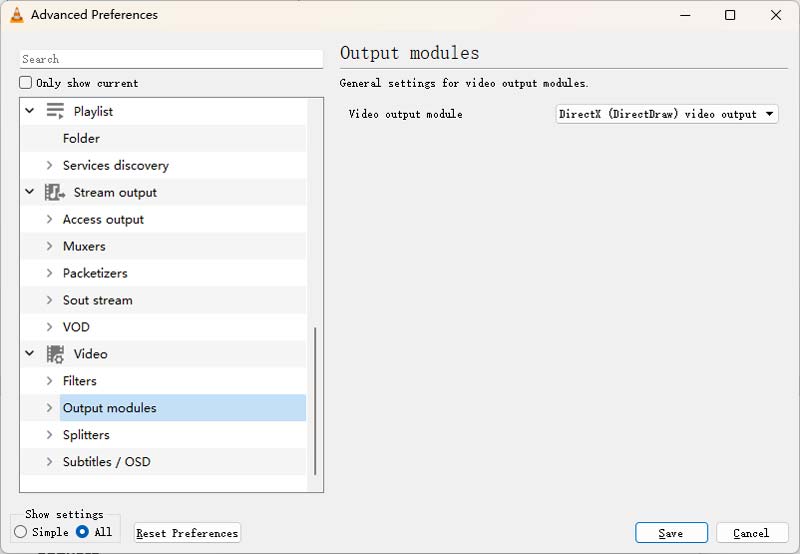Expand the Access output node
This screenshot has height=554, width=800.
point(49,219)
